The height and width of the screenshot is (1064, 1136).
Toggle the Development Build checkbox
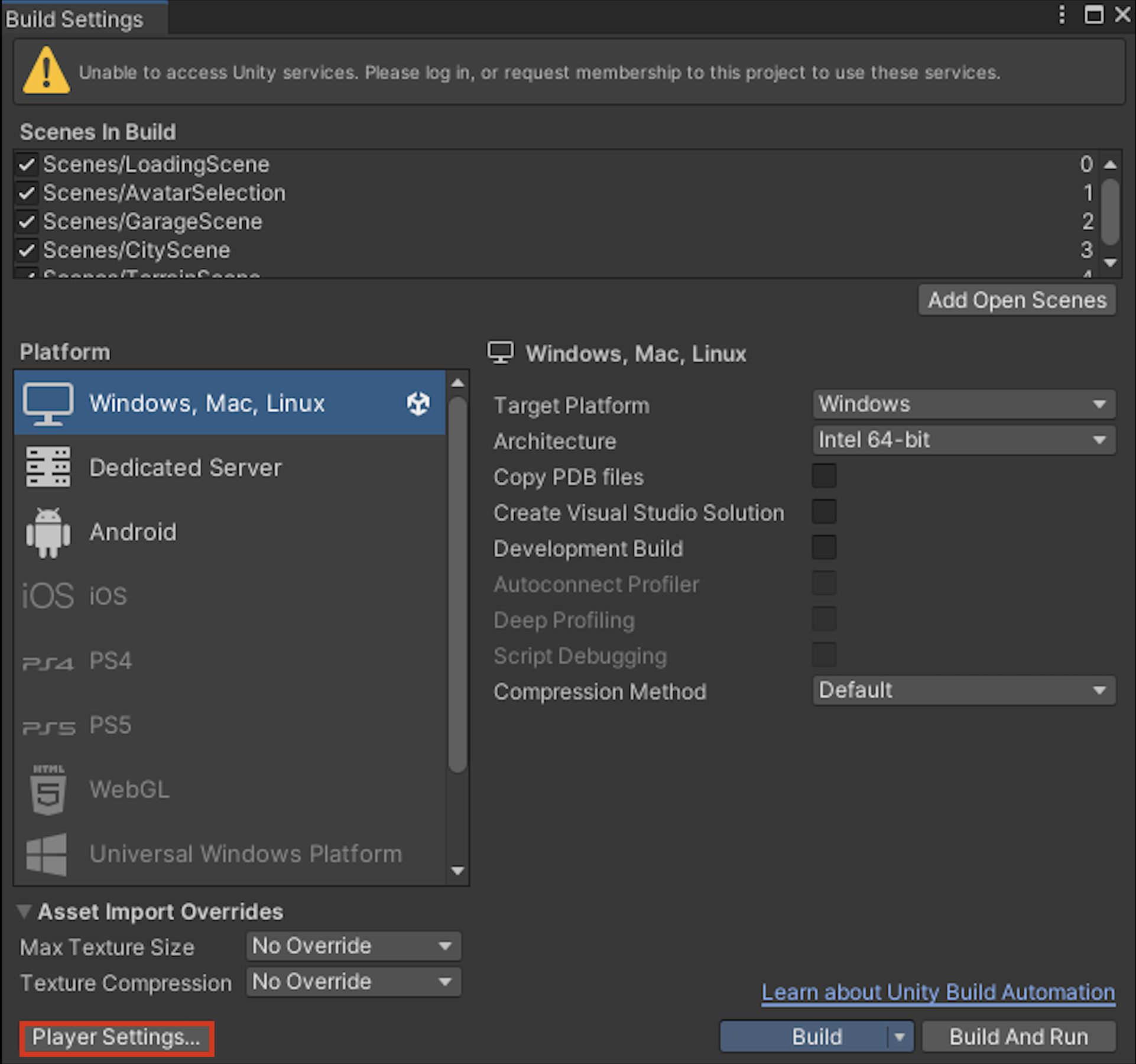tap(825, 547)
